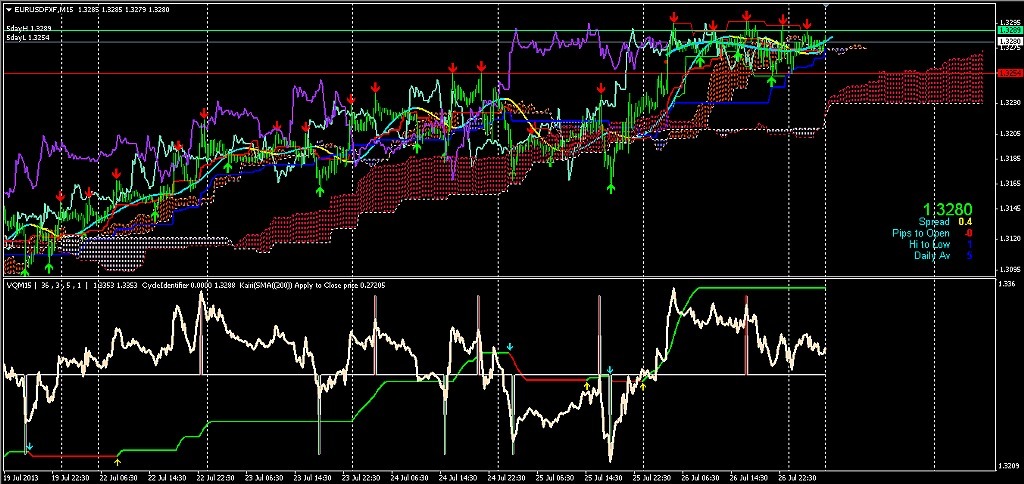Select cyan down arrow near 24 Jul 22:30
The height and width of the screenshot is (484, 1024).
click(511, 346)
